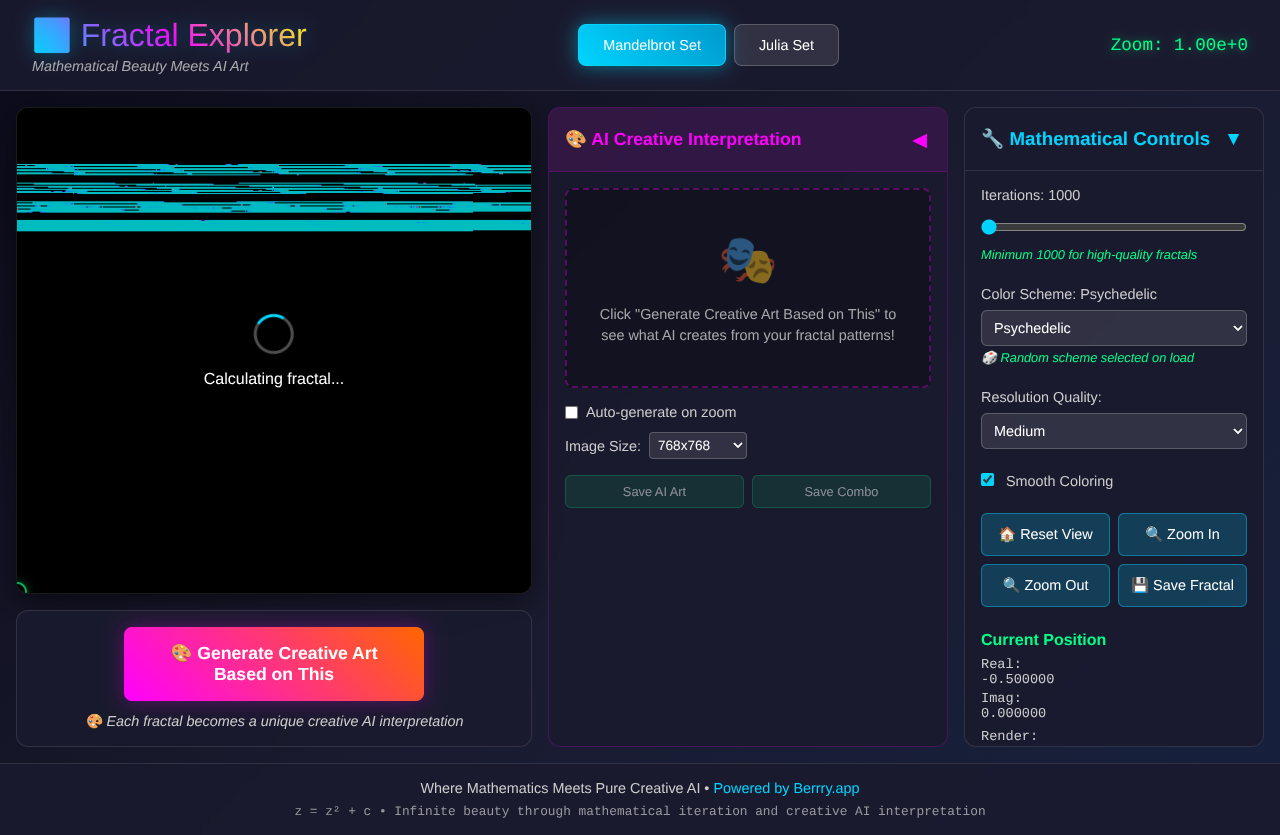Click the theater masks icon in the AI panel
This screenshot has height=835, width=1280.
[747, 261]
